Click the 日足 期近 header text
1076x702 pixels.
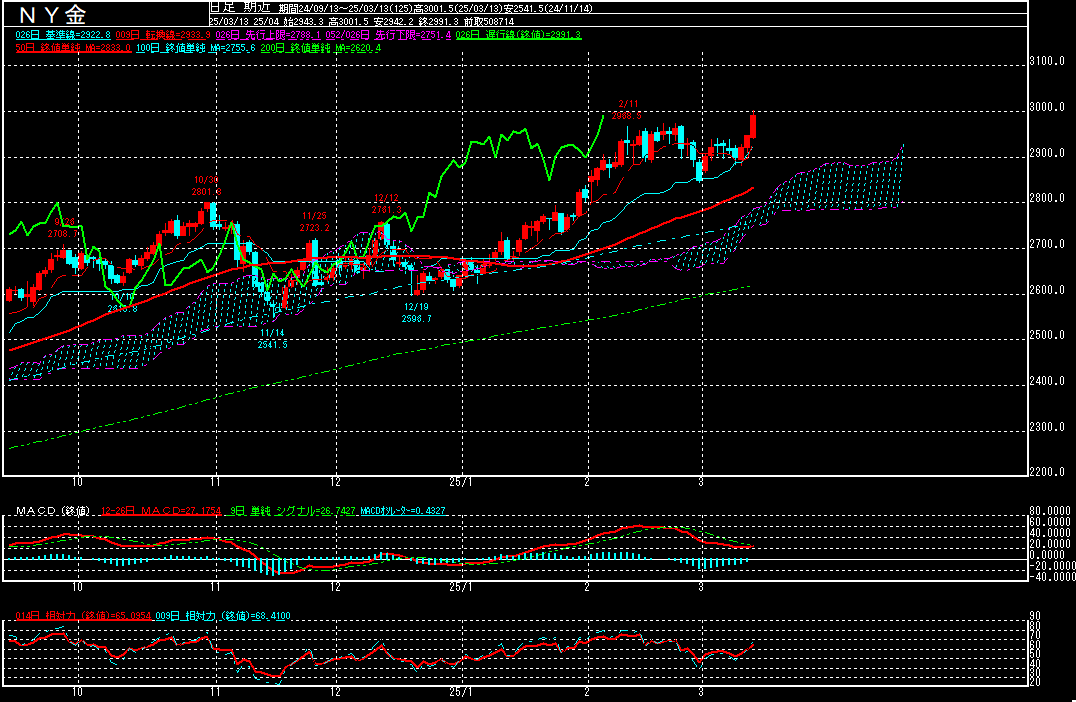click(238, 8)
